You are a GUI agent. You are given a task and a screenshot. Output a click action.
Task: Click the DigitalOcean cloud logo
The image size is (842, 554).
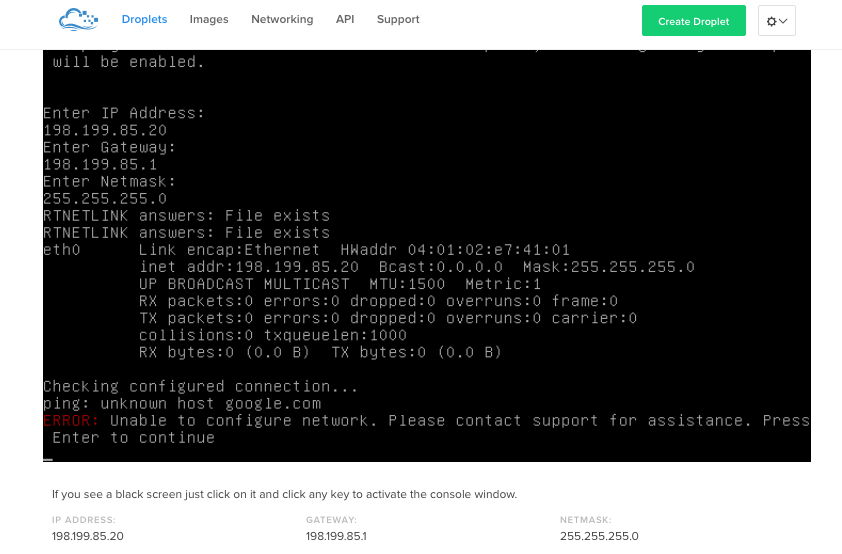tap(78, 20)
